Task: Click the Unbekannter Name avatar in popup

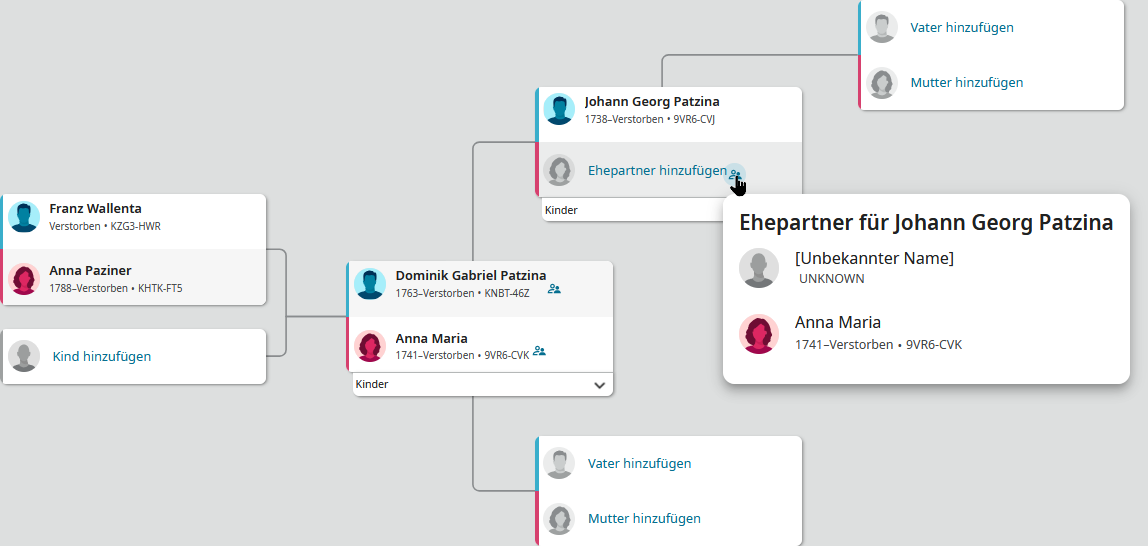Action: coord(759,268)
